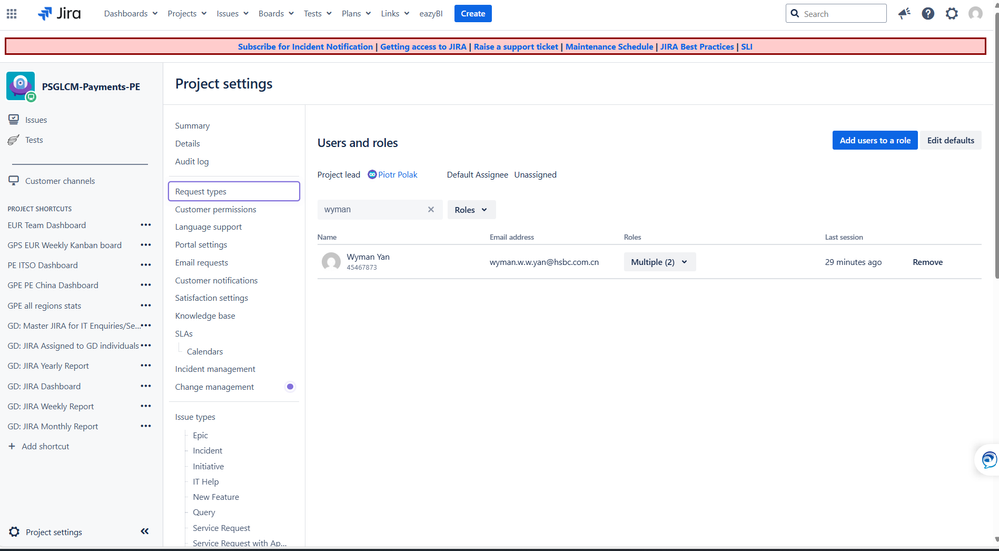Open Portal settings page
This screenshot has height=551, width=999.
coord(201,245)
